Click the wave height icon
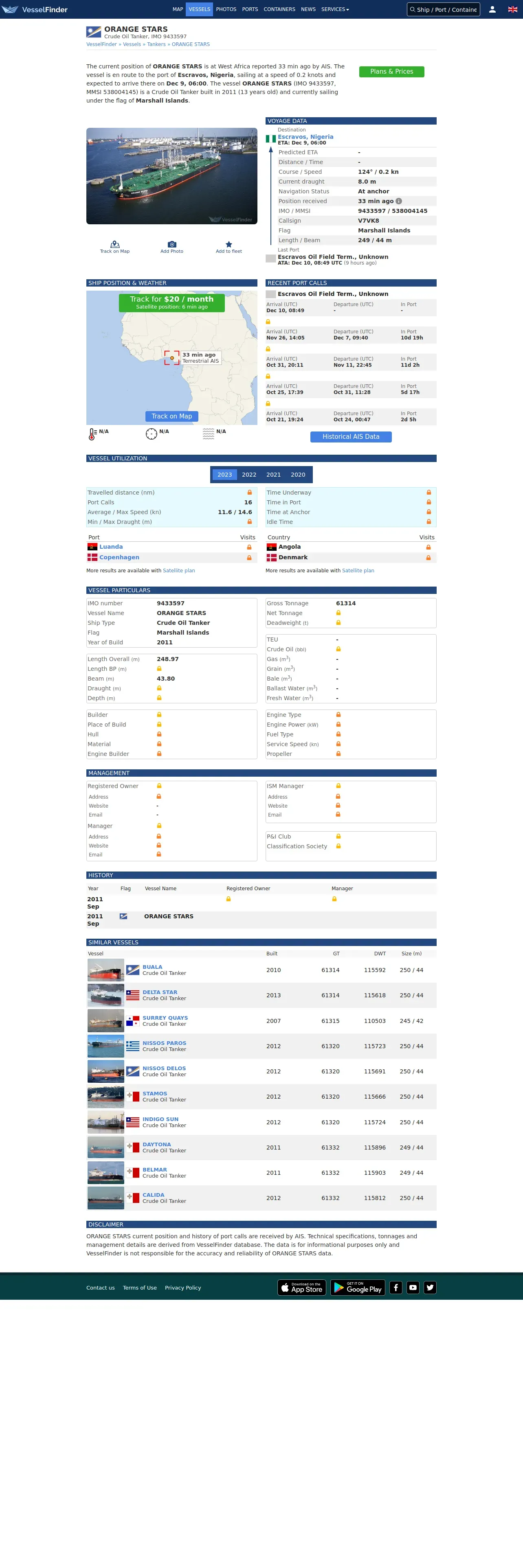The image size is (523, 1568). [x=208, y=434]
